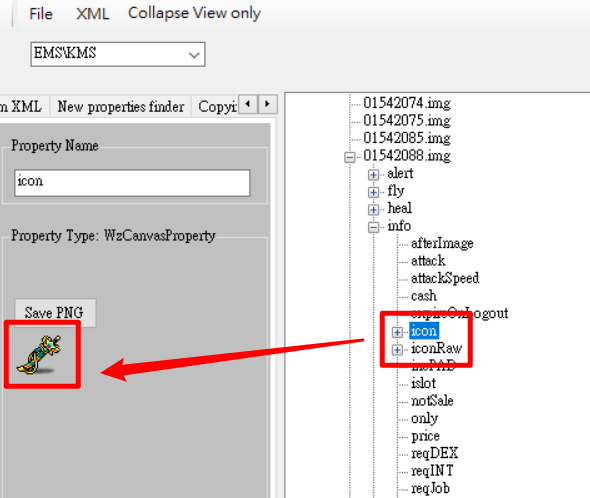Collapse the 01542088.img tree node
The height and width of the screenshot is (498, 590).
(350, 157)
